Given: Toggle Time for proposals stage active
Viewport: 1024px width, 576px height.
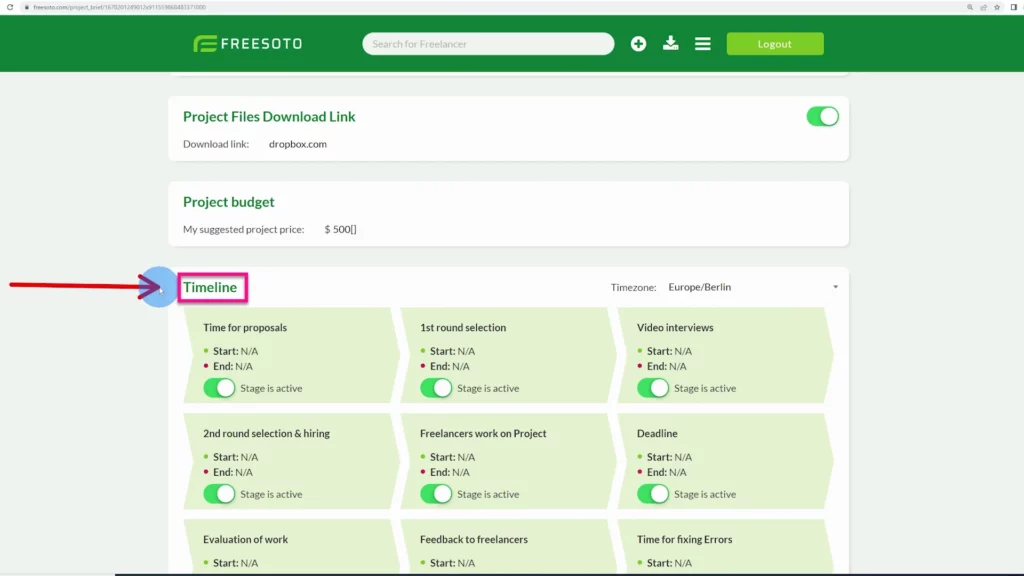Looking at the screenshot, I should (219, 388).
